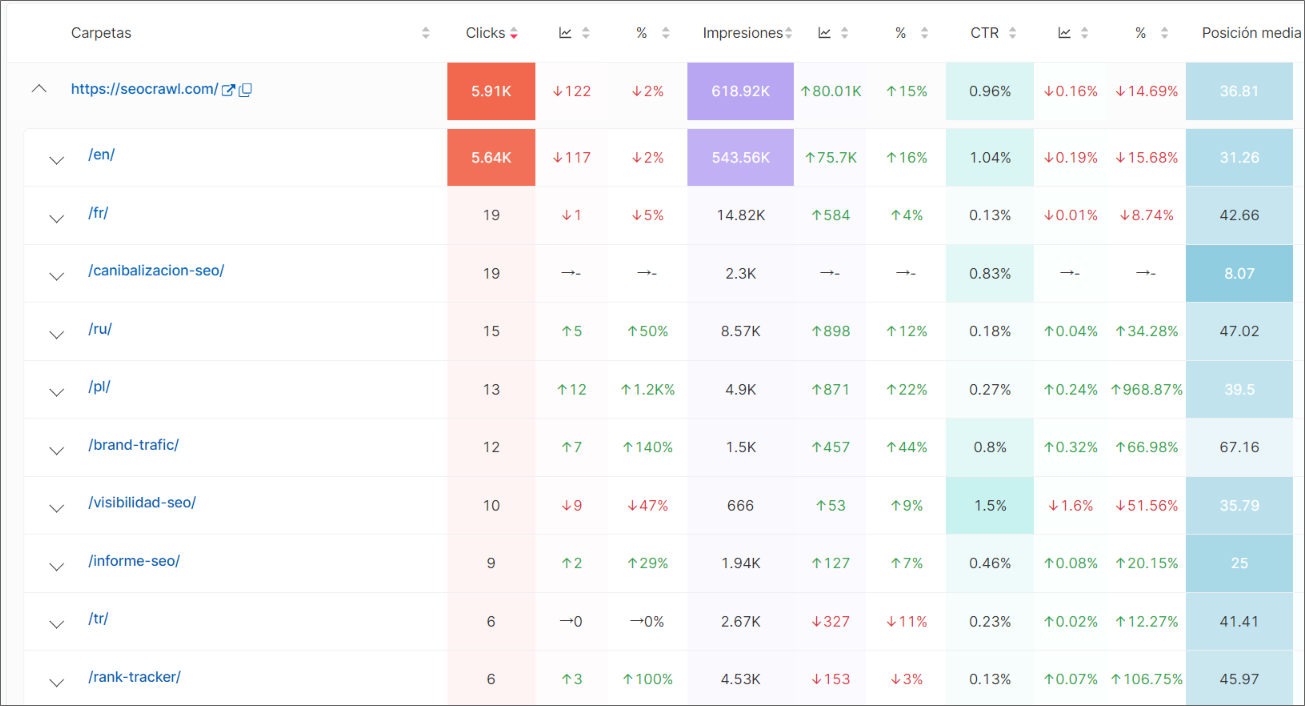Click the Clicks column sort arrows

(x=514, y=33)
